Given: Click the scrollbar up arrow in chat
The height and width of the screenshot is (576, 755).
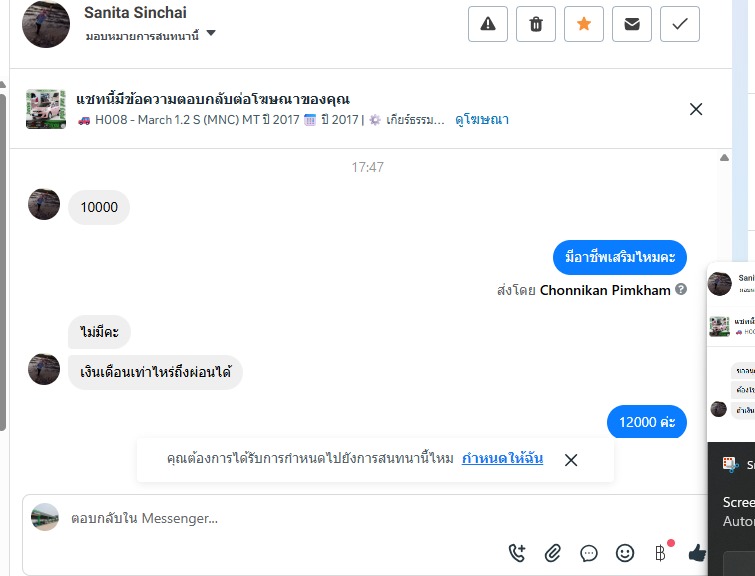Looking at the screenshot, I should 724,158.
